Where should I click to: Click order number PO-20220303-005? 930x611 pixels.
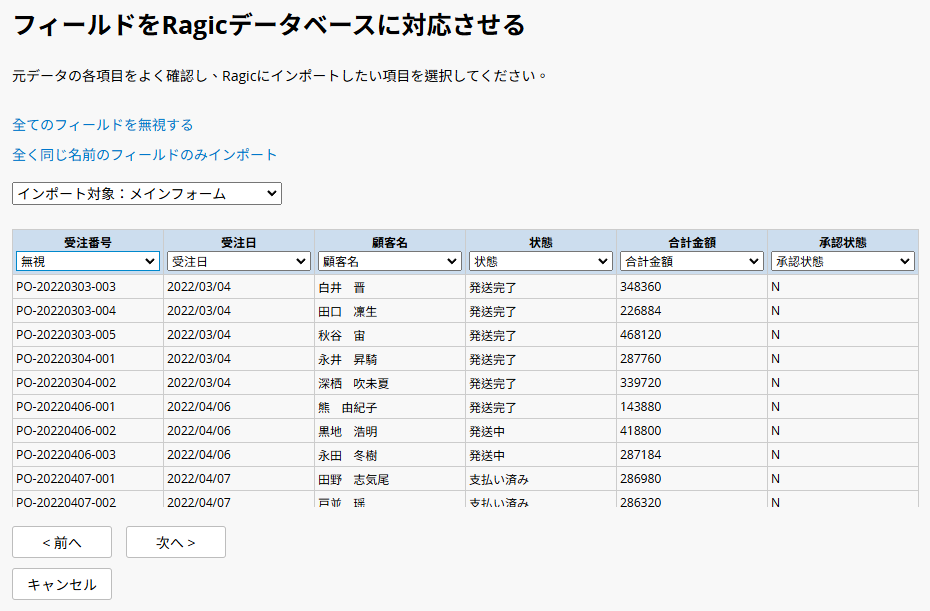click(66, 335)
